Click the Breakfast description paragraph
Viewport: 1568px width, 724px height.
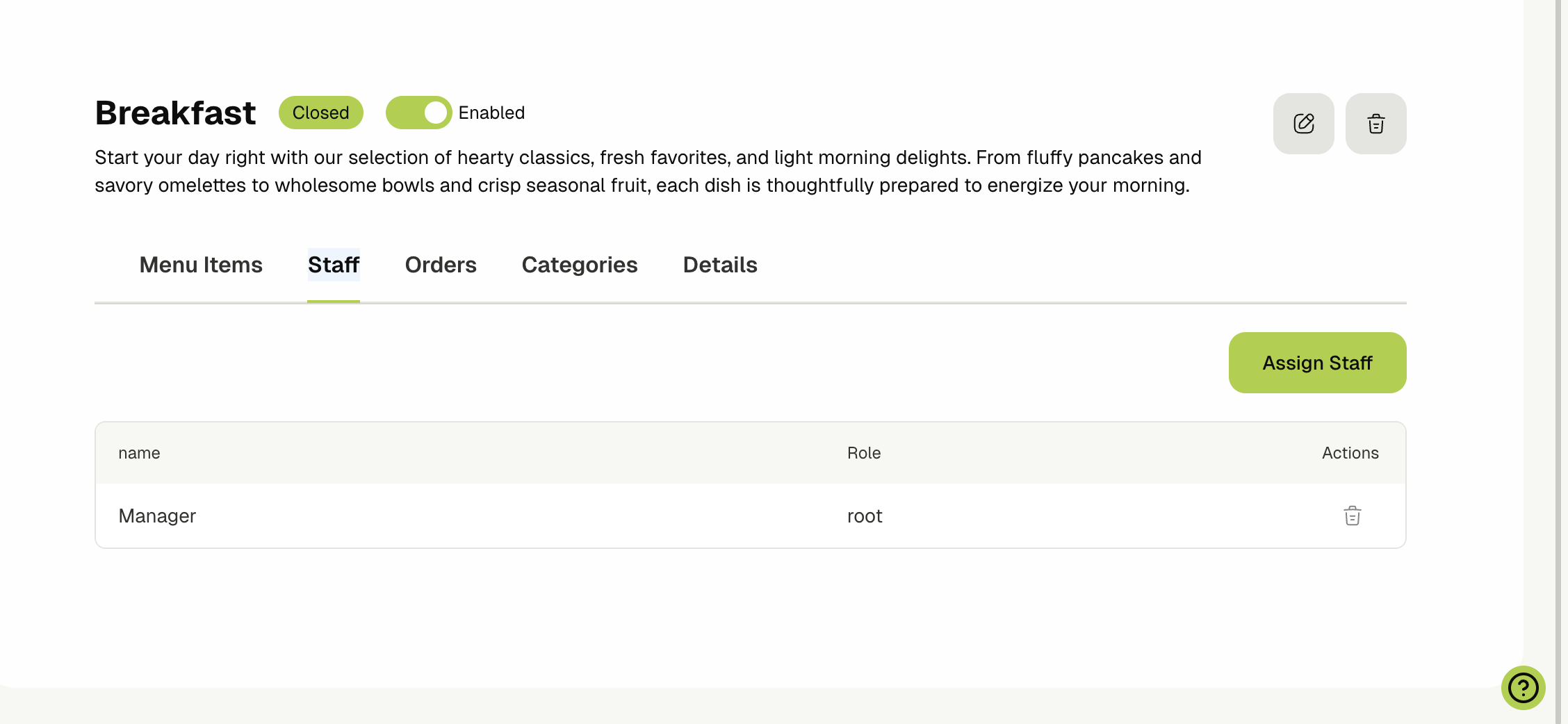648,172
